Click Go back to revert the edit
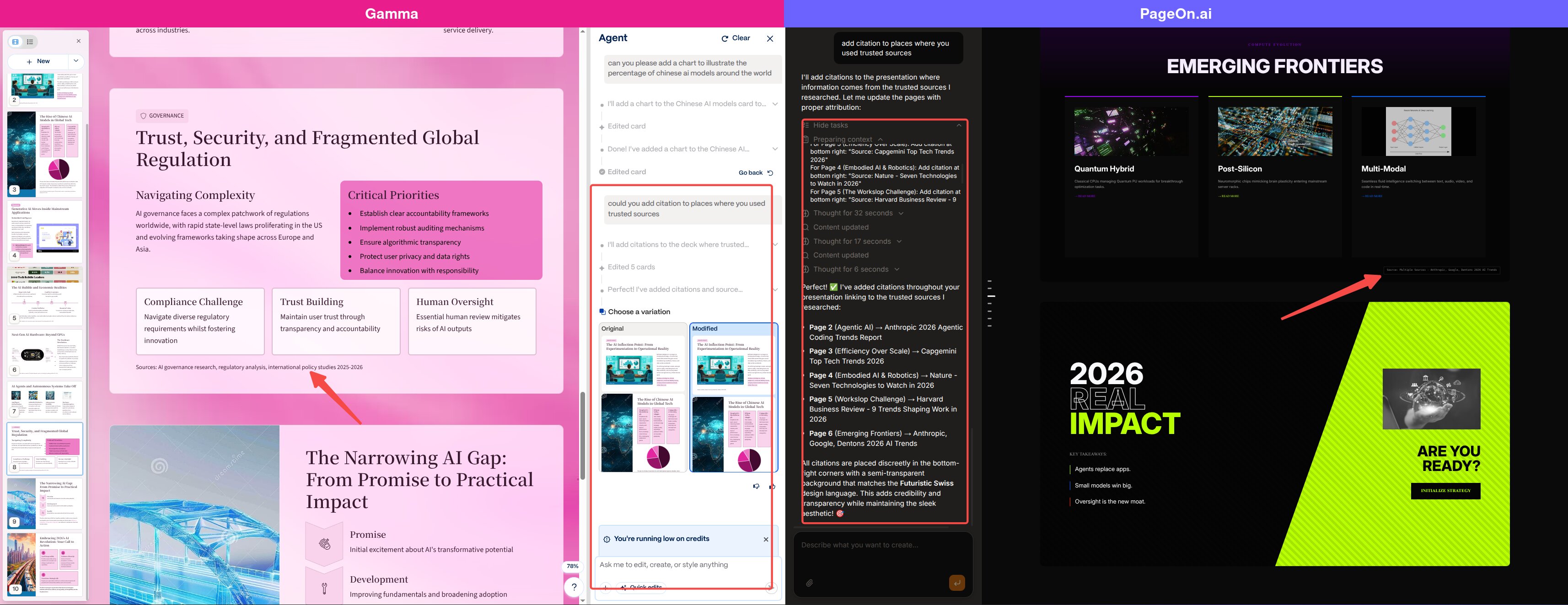The width and height of the screenshot is (1568, 605). [755, 173]
